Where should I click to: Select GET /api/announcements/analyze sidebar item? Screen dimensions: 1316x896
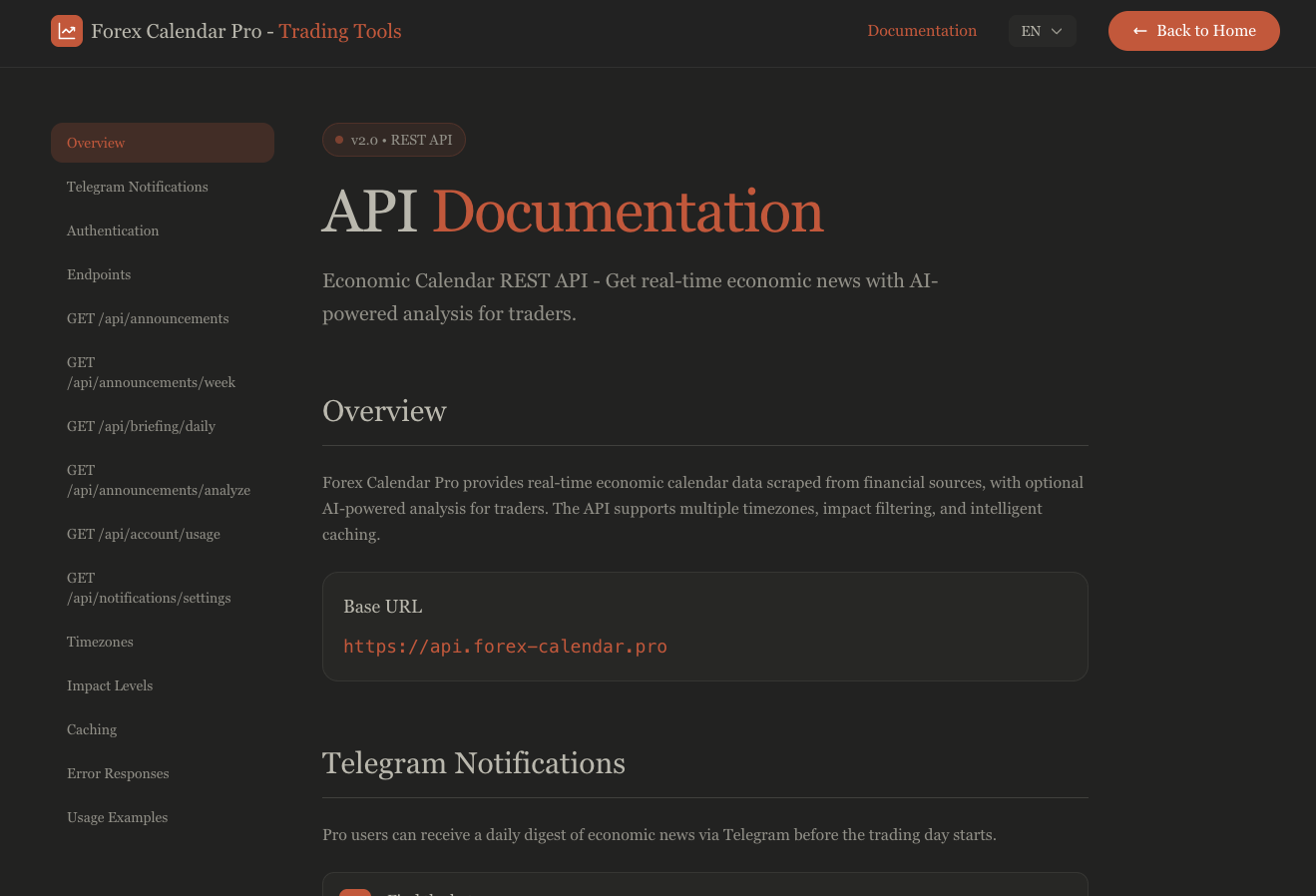[x=163, y=480]
